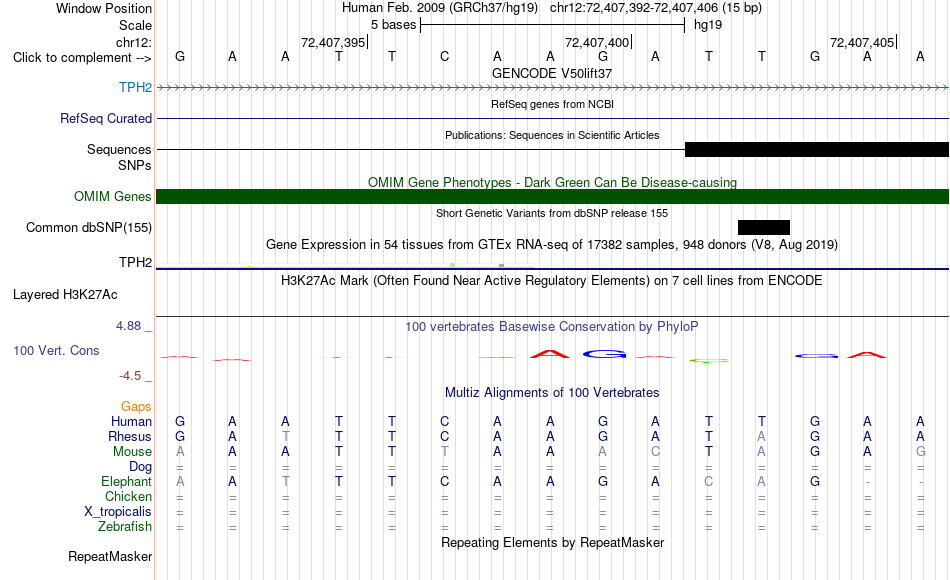
Task: Click the tallest blue G PhyloP logo letter
Action: pyautogui.click(x=604, y=354)
